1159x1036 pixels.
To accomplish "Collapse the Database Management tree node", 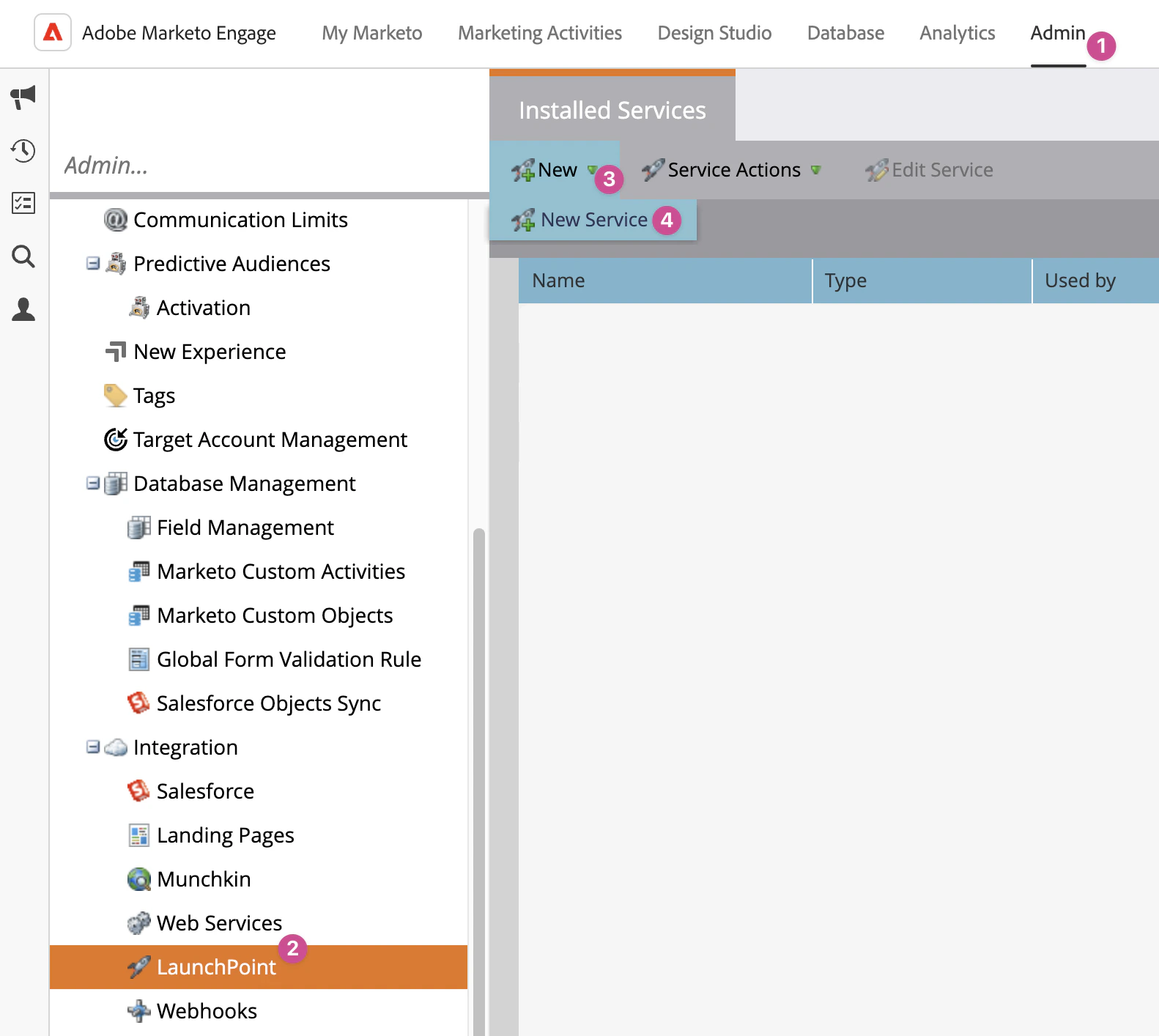I will click(93, 483).
